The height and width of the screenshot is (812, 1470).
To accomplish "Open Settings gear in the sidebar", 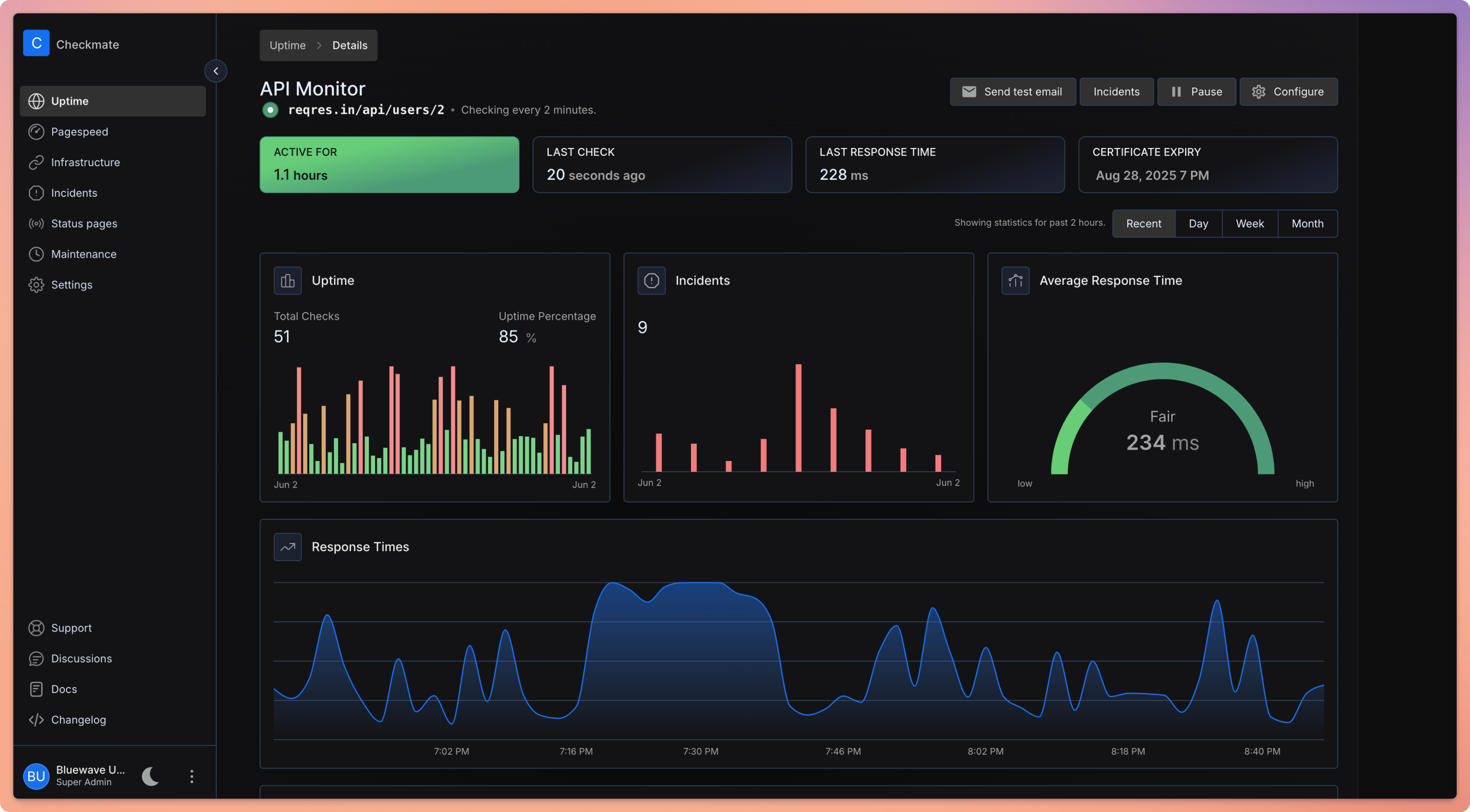I will 36,285.
